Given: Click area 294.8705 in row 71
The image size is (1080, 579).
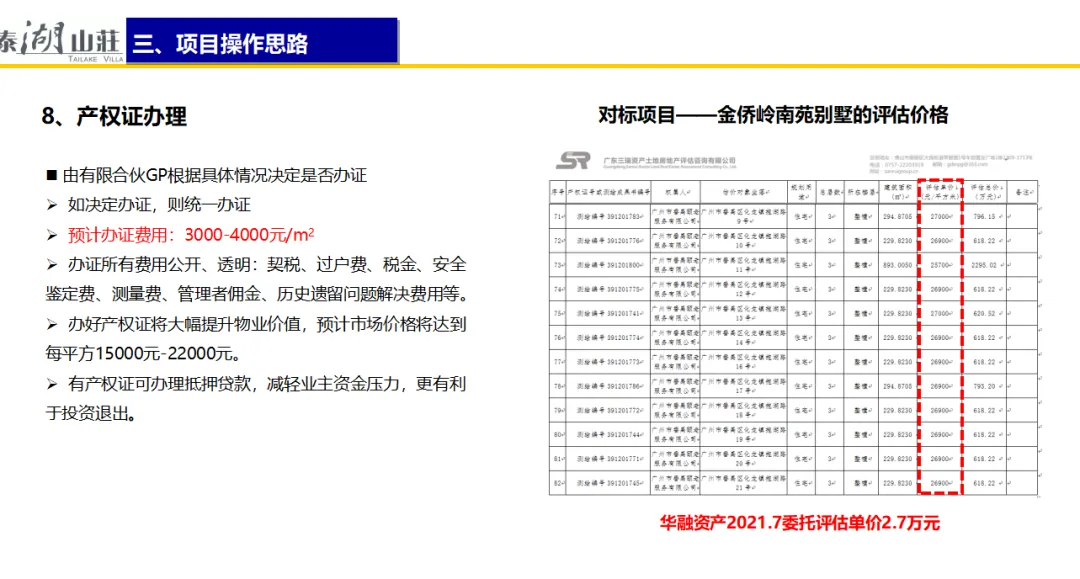Looking at the screenshot, I should click(x=897, y=216).
